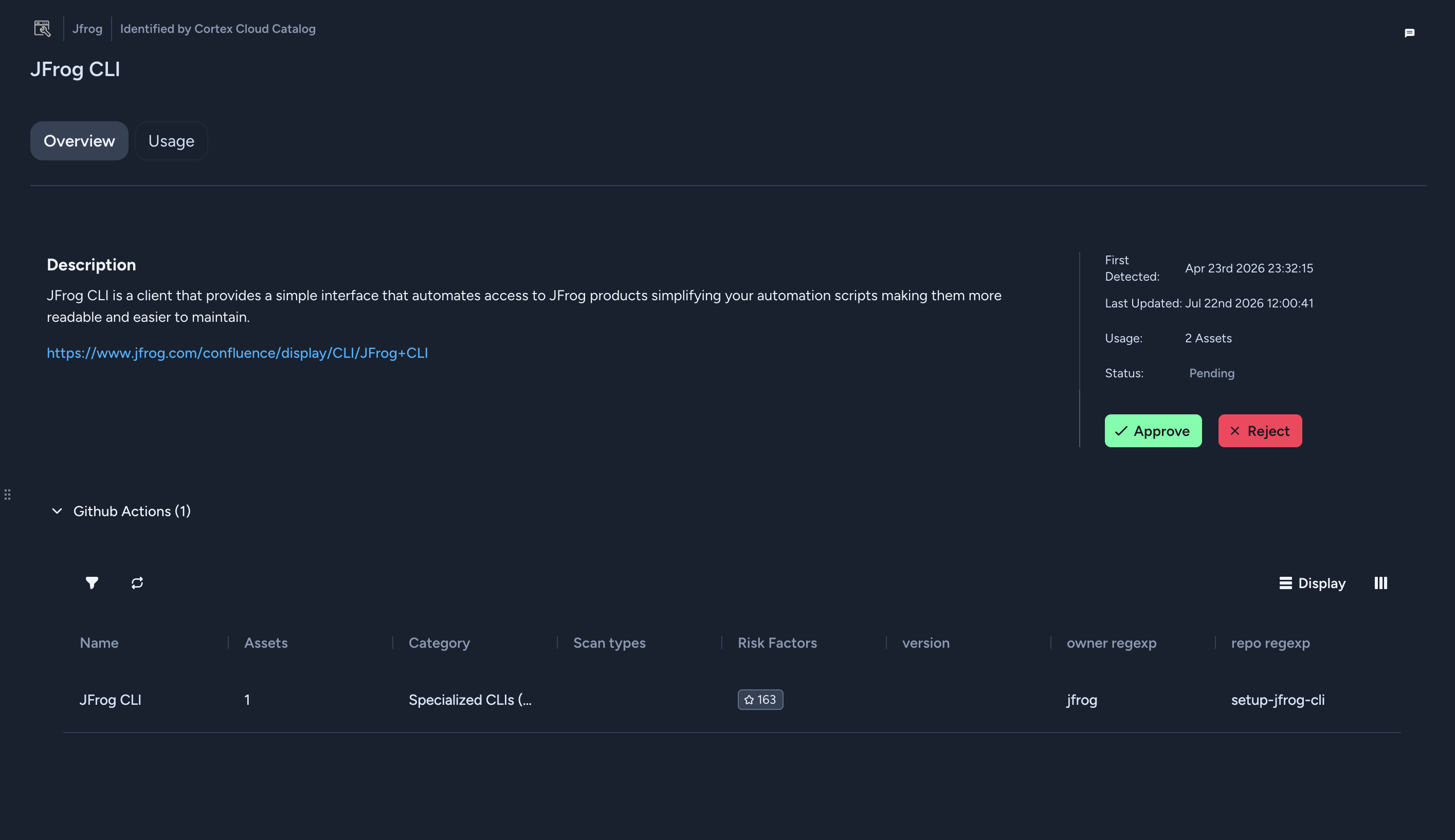Click the Identified by Cortex Cloud Catalog text
Viewport: 1455px width, 840px height.
pyautogui.click(x=217, y=28)
